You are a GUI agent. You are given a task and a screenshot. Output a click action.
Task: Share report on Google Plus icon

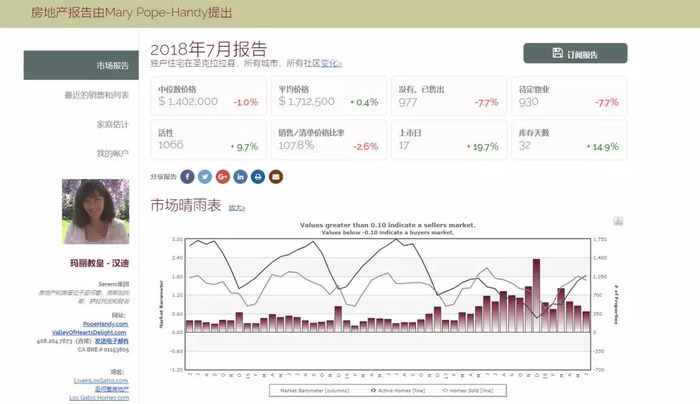pyautogui.click(x=223, y=177)
